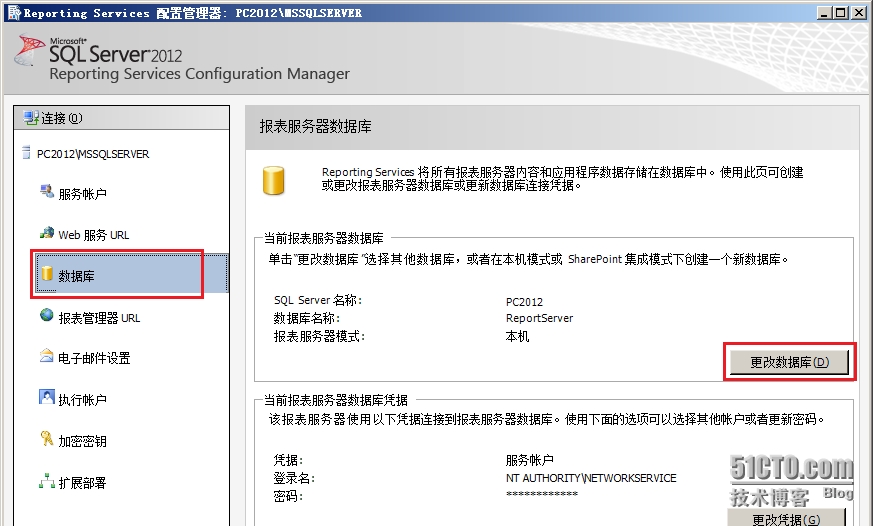Click the 扩展部署 network icon
This screenshot has height=526, width=873.
coord(47,480)
